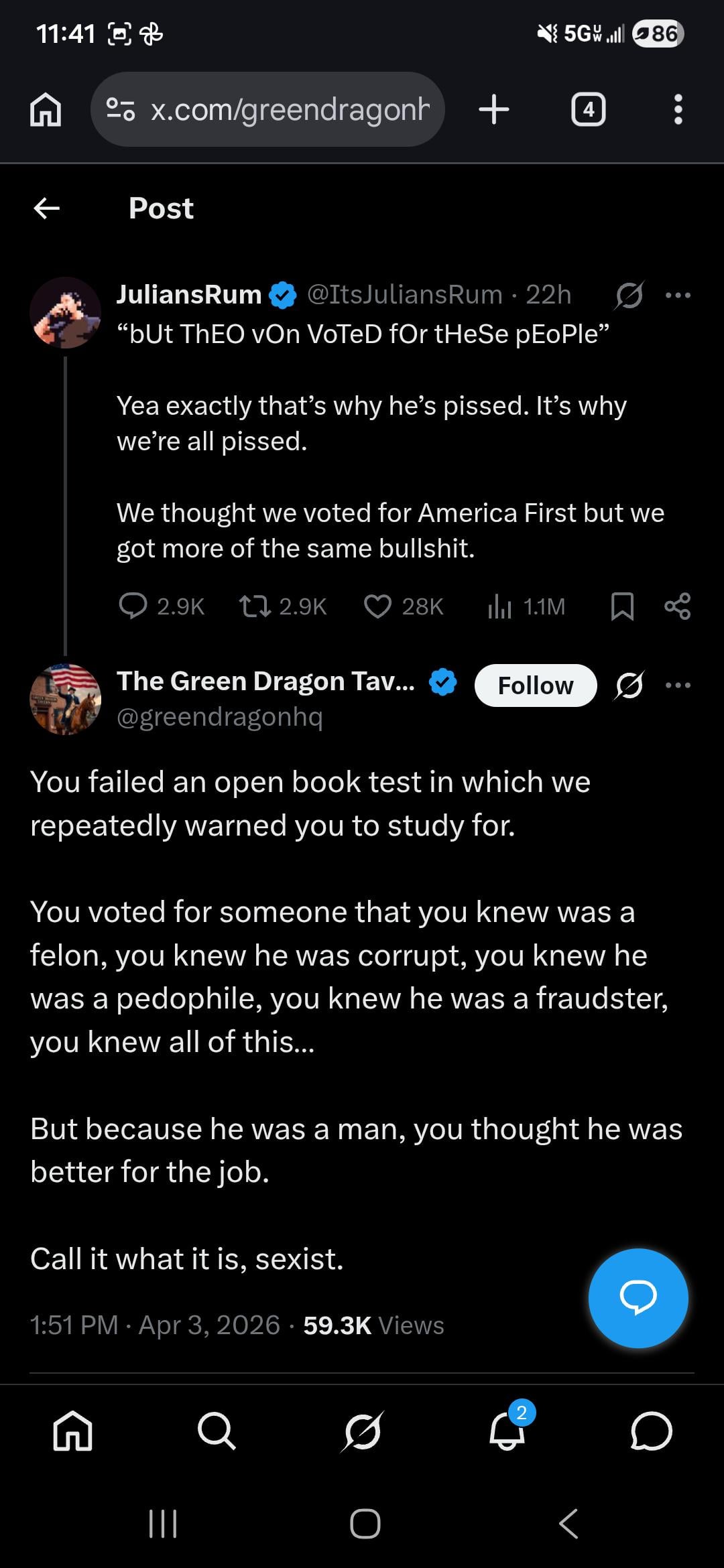The height and width of the screenshot is (1568, 724).
Task: Open the browser home page
Action: tap(46, 109)
